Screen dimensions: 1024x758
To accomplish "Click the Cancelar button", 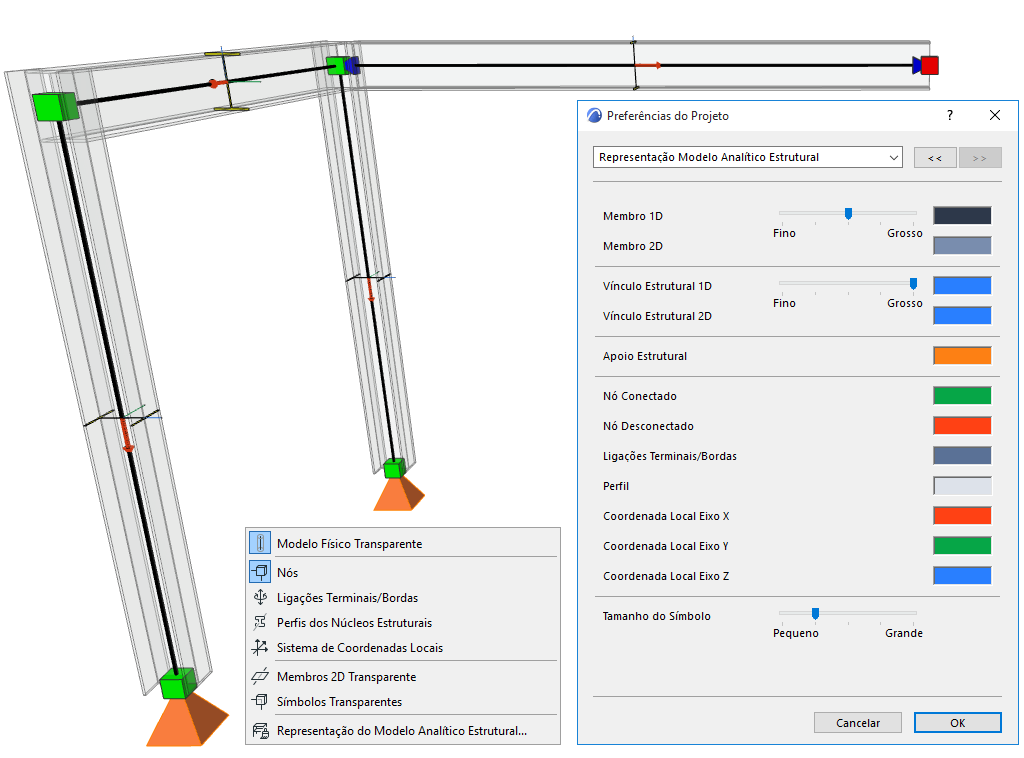I will click(858, 723).
